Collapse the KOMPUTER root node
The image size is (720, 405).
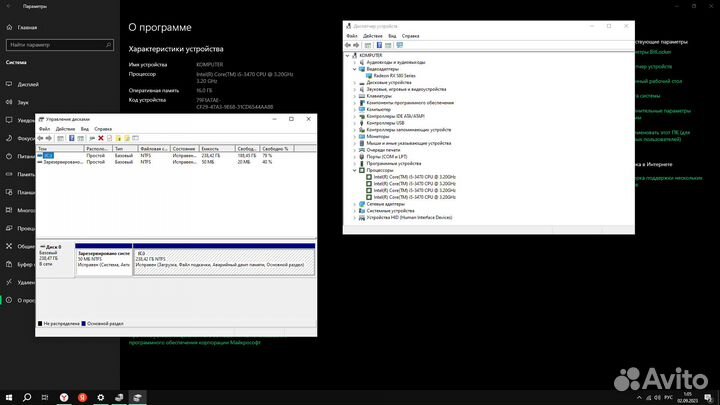pos(348,55)
